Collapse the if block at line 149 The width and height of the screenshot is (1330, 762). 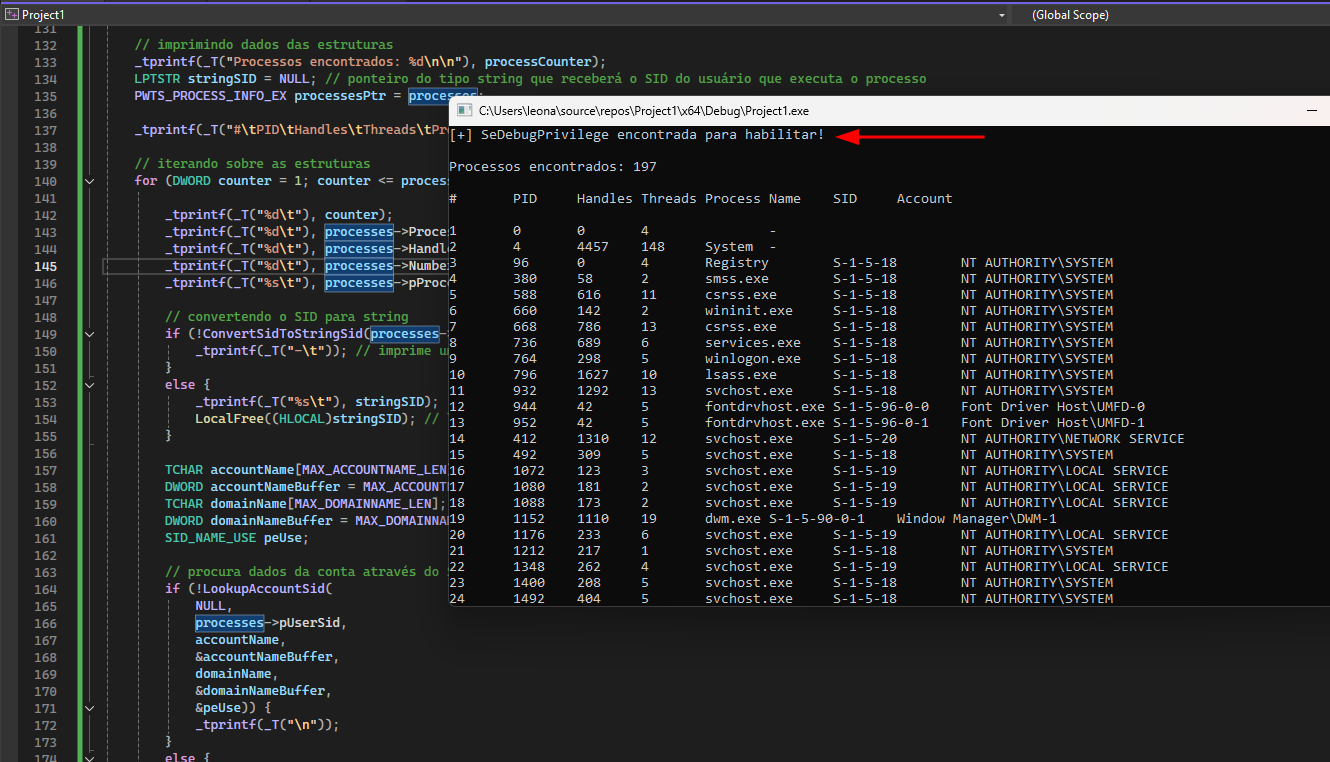coord(89,334)
